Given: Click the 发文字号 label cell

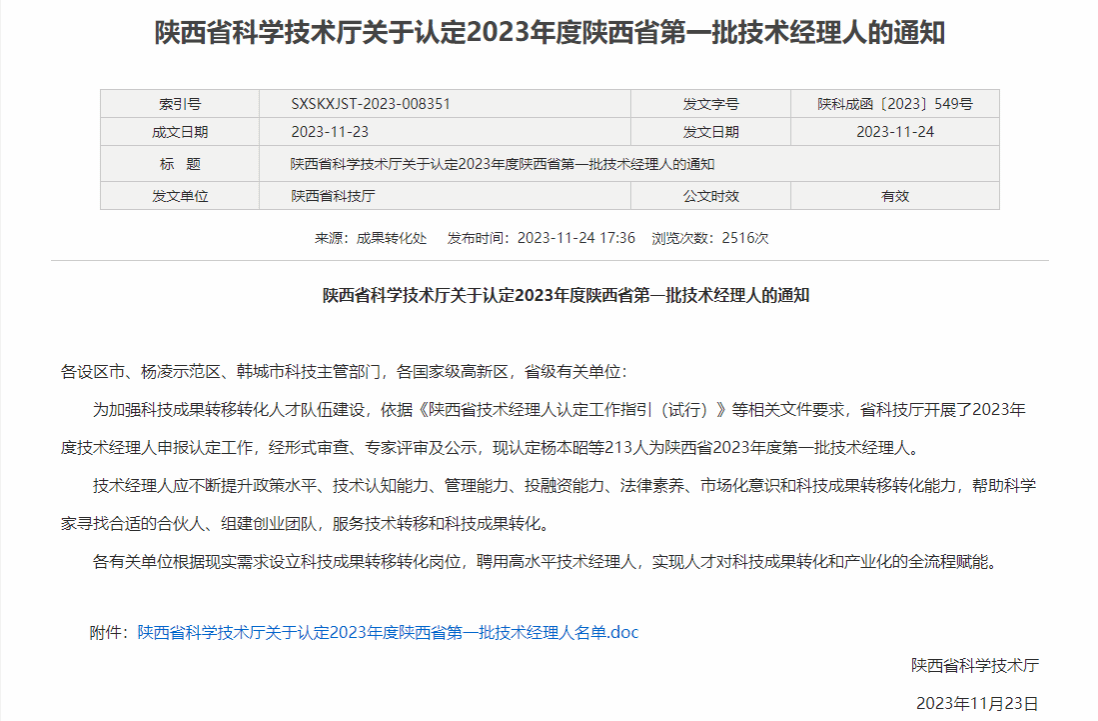Looking at the screenshot, I should (711, 104).
